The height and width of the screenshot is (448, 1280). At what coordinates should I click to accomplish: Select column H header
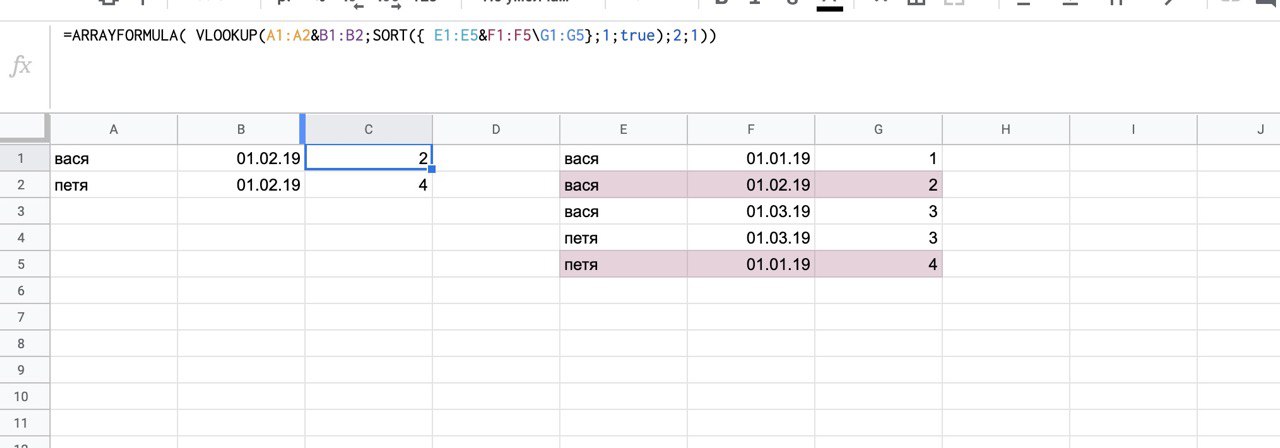(x=1006, y=128)
